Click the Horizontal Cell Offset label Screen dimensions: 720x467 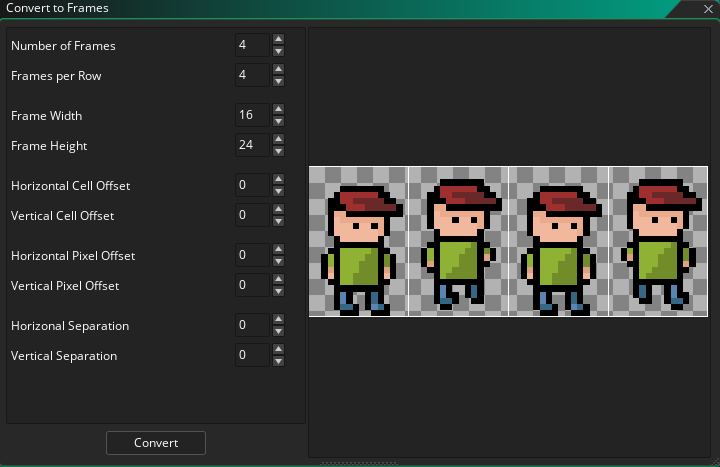tap(71, 186)
